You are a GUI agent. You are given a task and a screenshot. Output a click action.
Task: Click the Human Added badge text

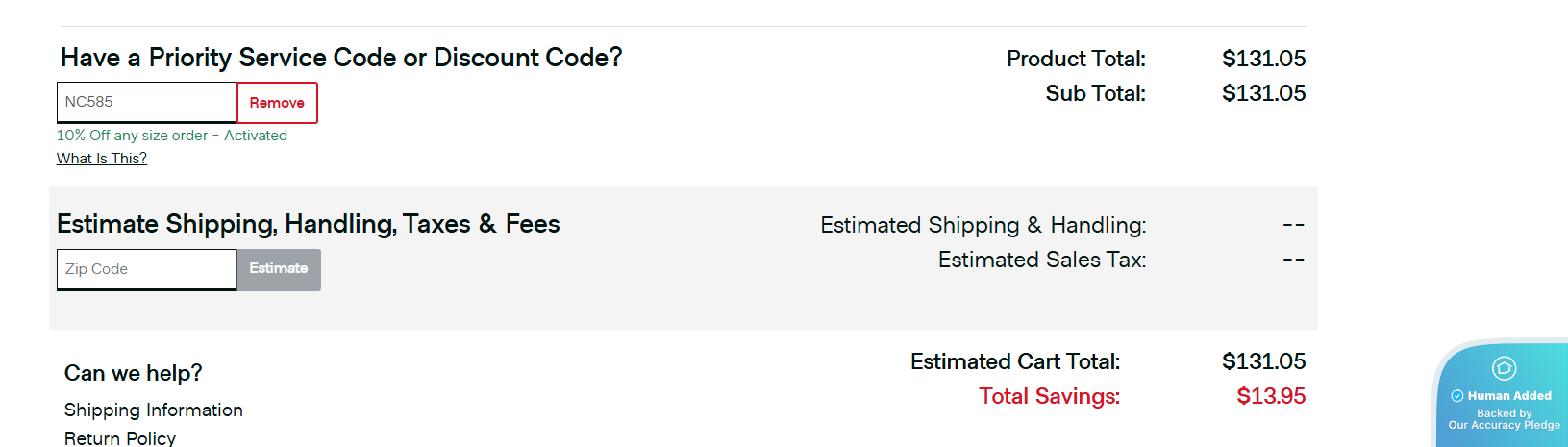click(x=1509, y=396)
